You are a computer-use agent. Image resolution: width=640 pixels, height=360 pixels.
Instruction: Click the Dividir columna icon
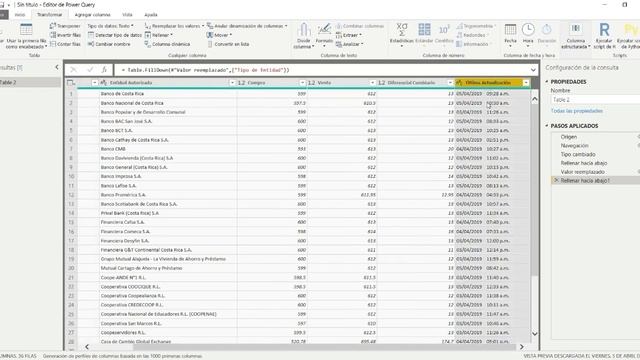point(304,30)
